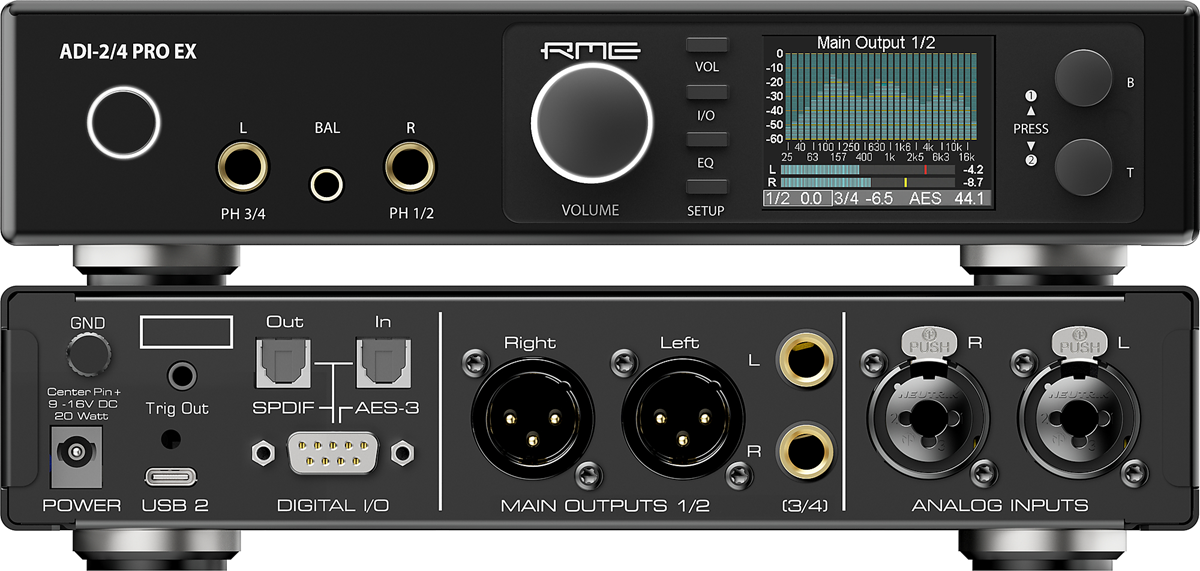This screenshot has height=571, width=1200.
Task: Click the B encoder knob
Action: [x=1082, y=76]
